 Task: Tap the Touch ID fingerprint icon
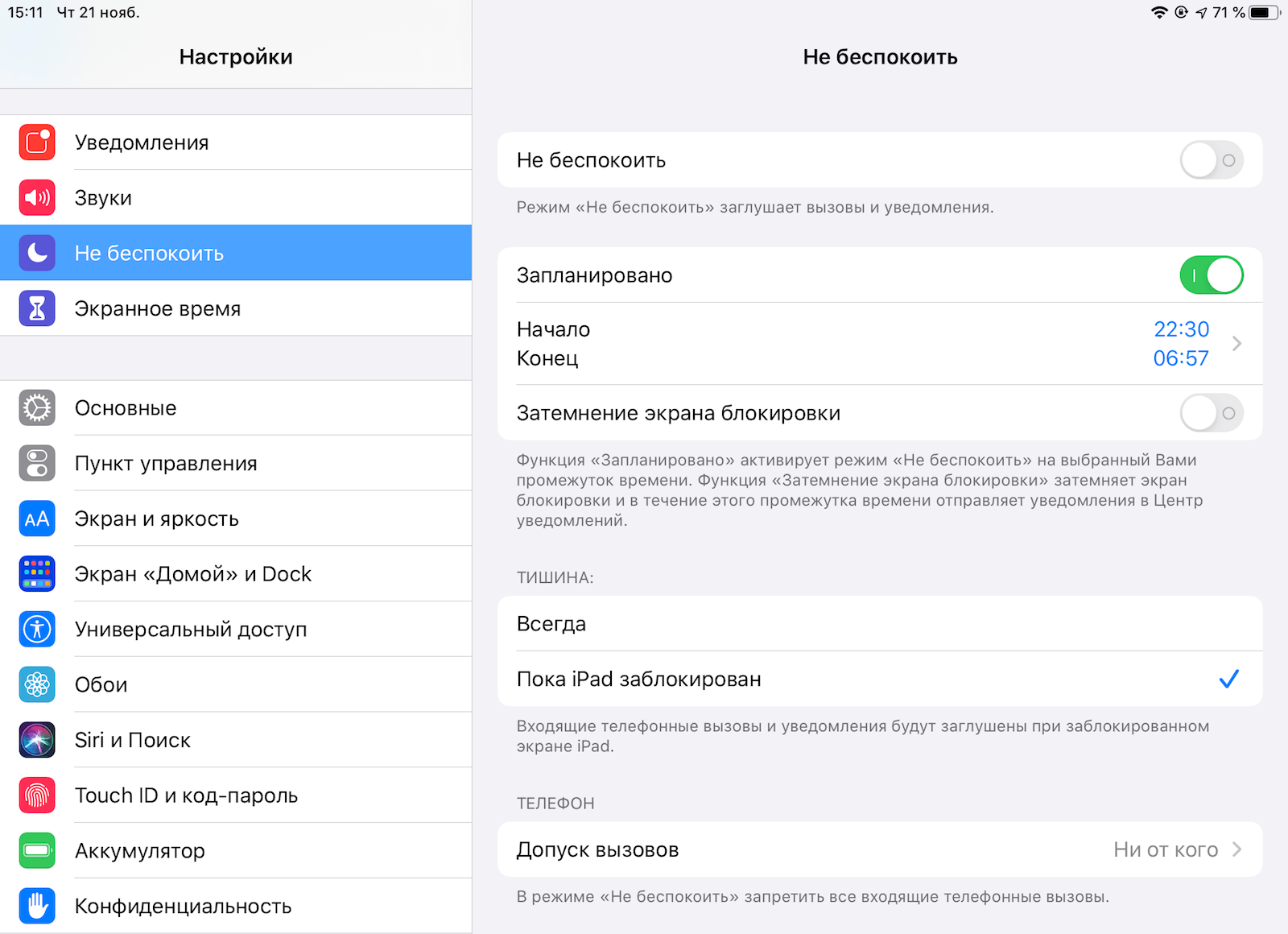click(x=37, y=796)
